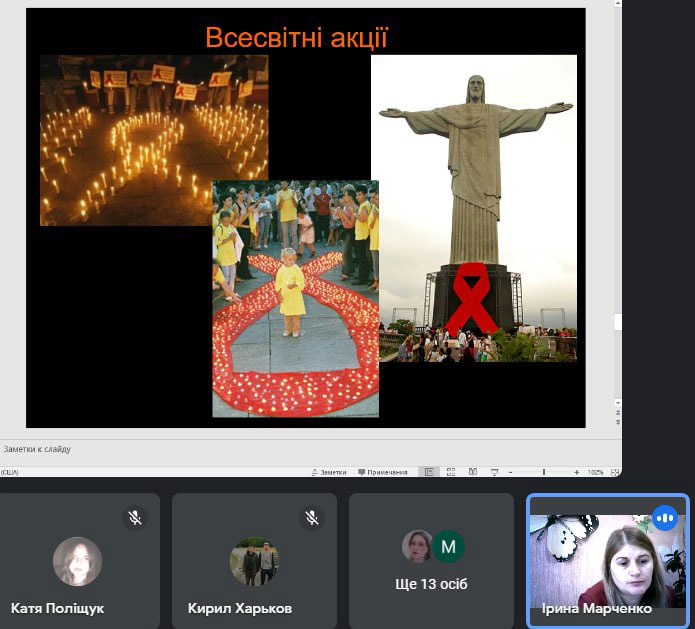Image resolution: width=695 pixels, height=629 pixels.
Task: Click the slide scrollbar up arrow
Action: [617, 3]
